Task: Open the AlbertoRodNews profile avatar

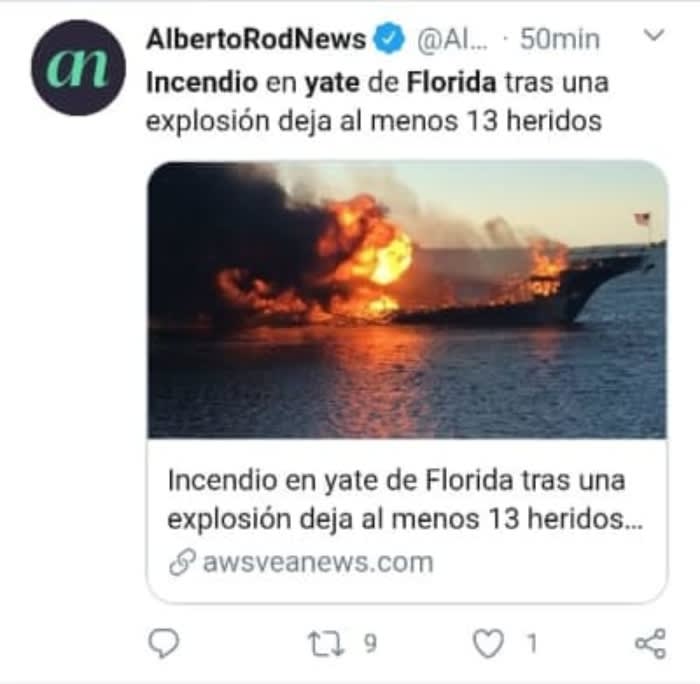Action: pyautogui.click(x=79, y=67)
